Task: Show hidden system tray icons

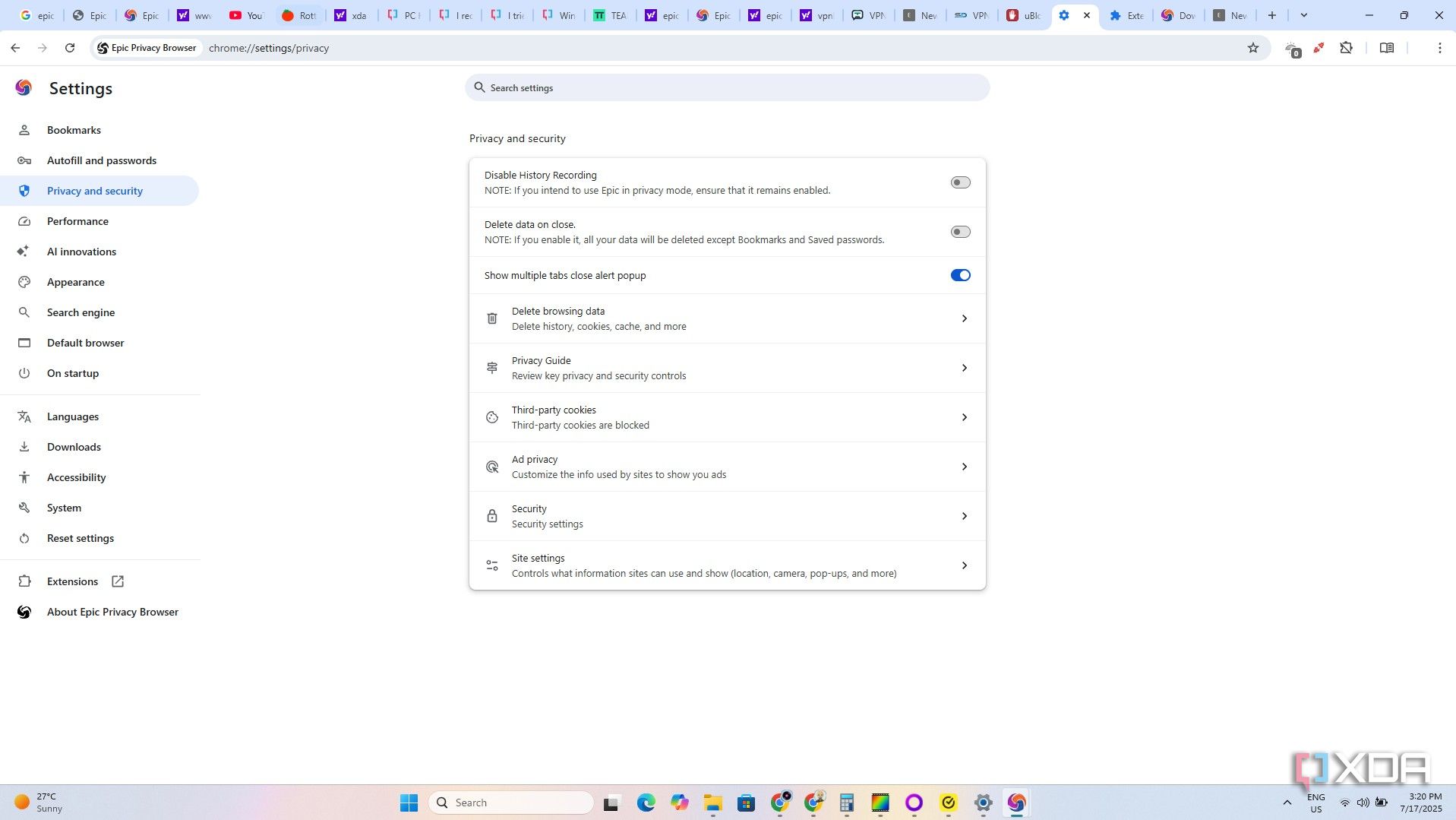Action: (x=1287, y=803)
